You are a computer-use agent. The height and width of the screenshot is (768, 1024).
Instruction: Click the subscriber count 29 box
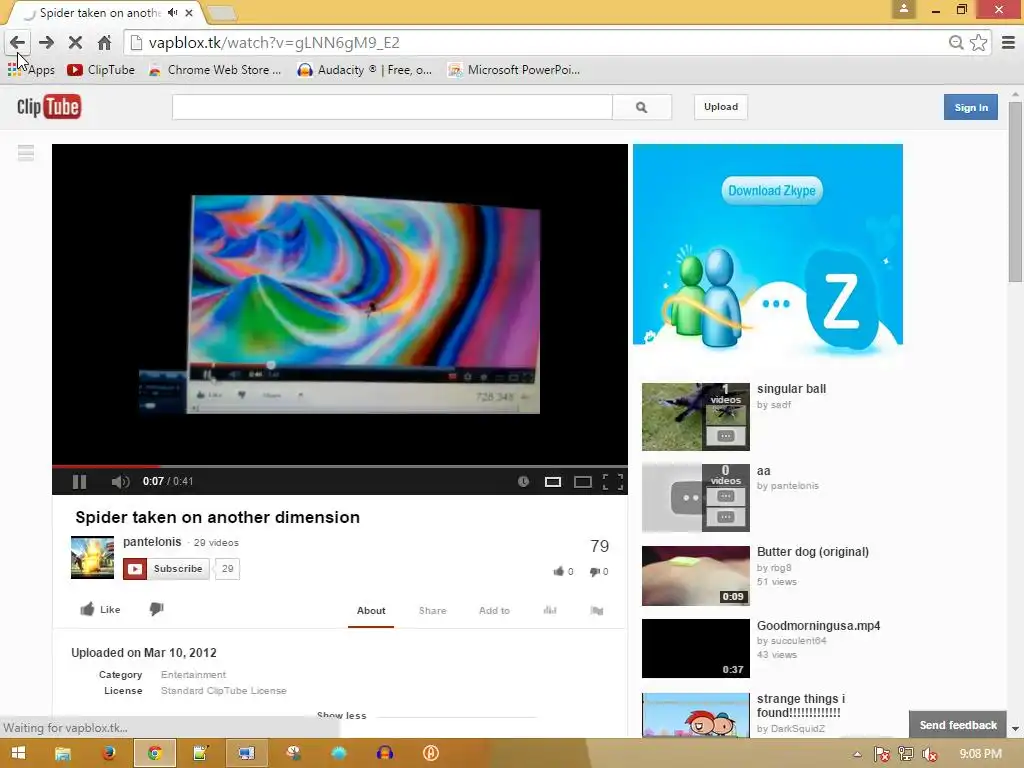click(227, 569)
